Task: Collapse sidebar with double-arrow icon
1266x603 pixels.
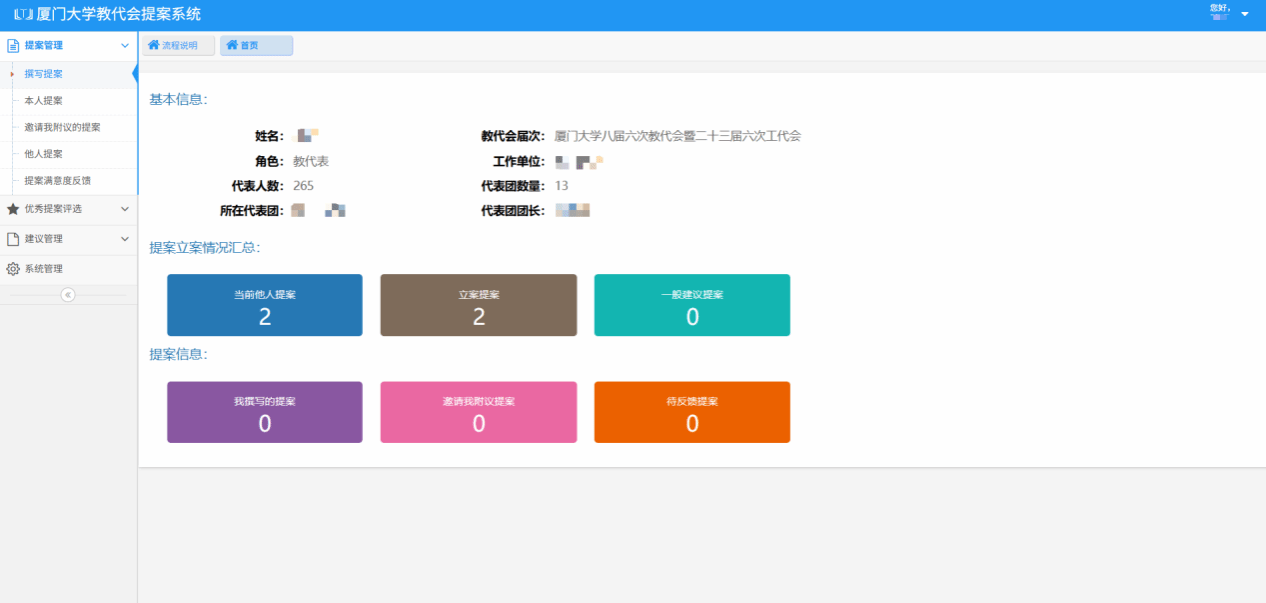Action: pyautogui.click(x=68, y=294)
